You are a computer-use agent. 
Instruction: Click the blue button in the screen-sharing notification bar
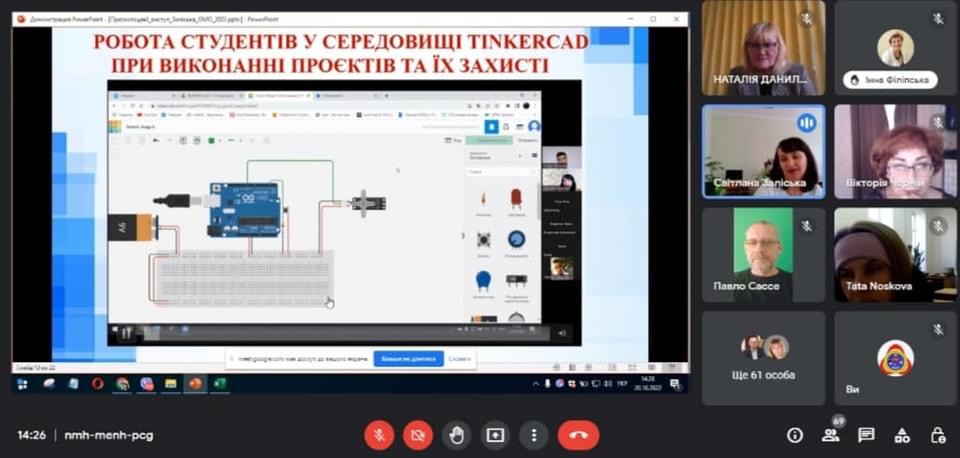[x=408, y=358]
